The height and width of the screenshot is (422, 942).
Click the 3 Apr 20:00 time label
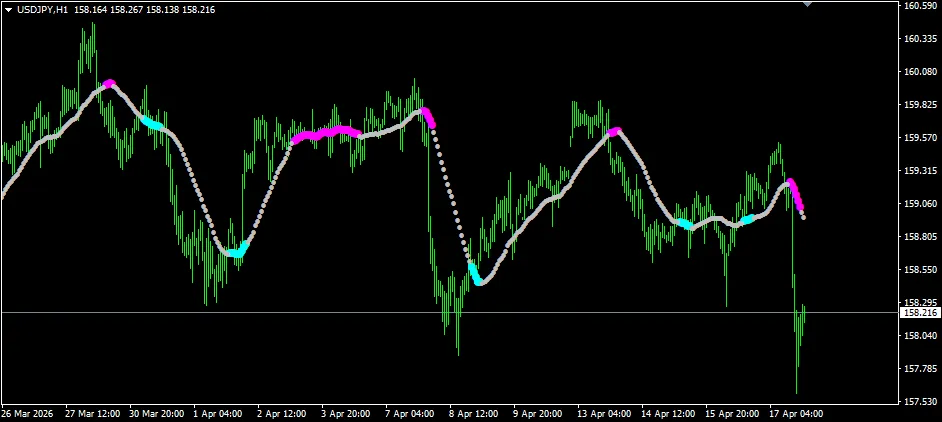(345, 414)
